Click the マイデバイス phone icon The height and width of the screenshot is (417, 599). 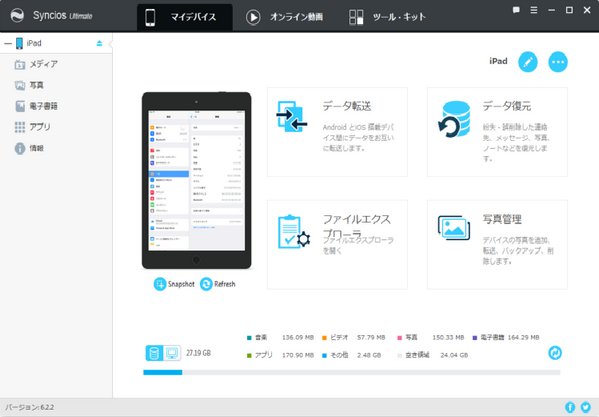[150, 18]
